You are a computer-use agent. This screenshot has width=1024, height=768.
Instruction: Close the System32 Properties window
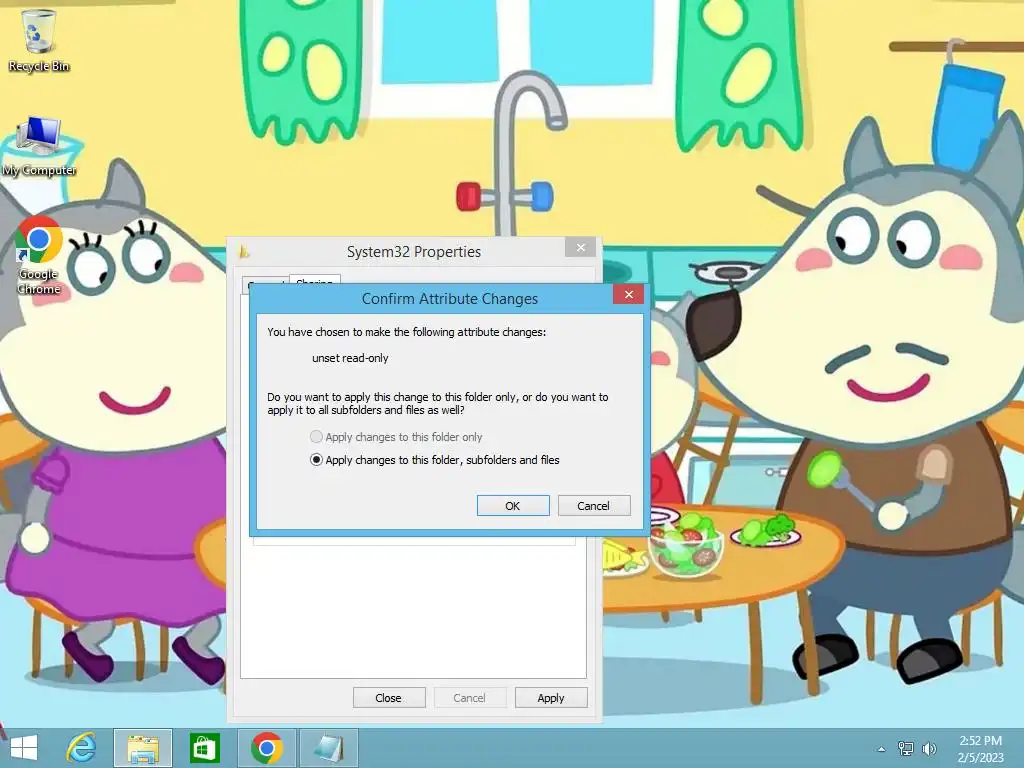pos(581,248)
